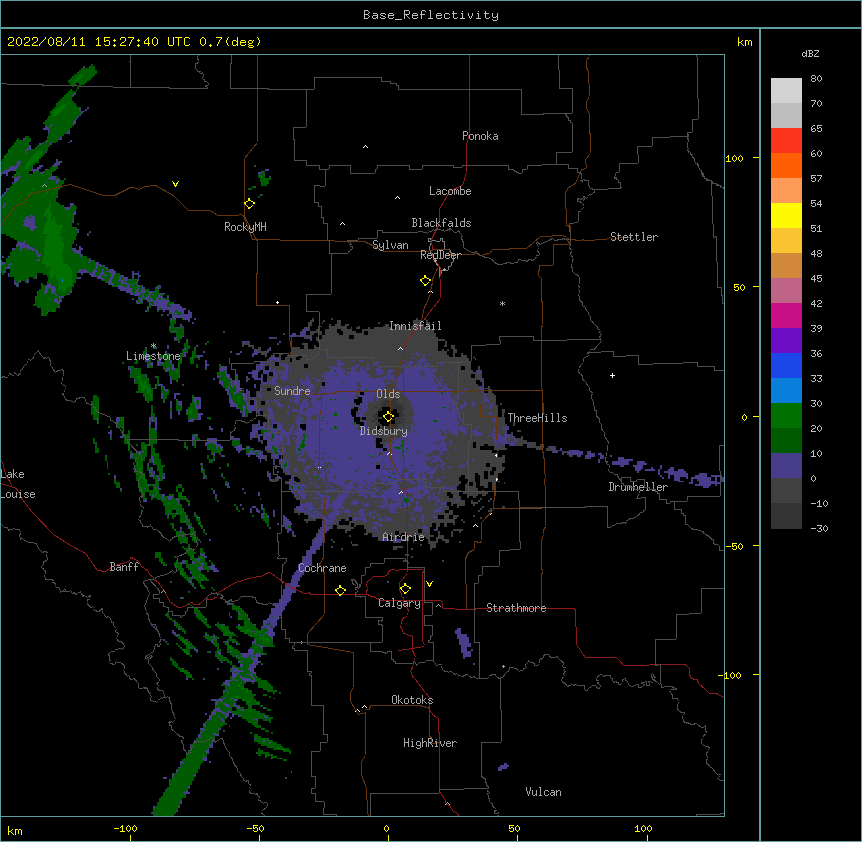Click the Okotoks town label
Image resolution: width=862 pixels, height=842 pixels.
(x=412, y=700)
